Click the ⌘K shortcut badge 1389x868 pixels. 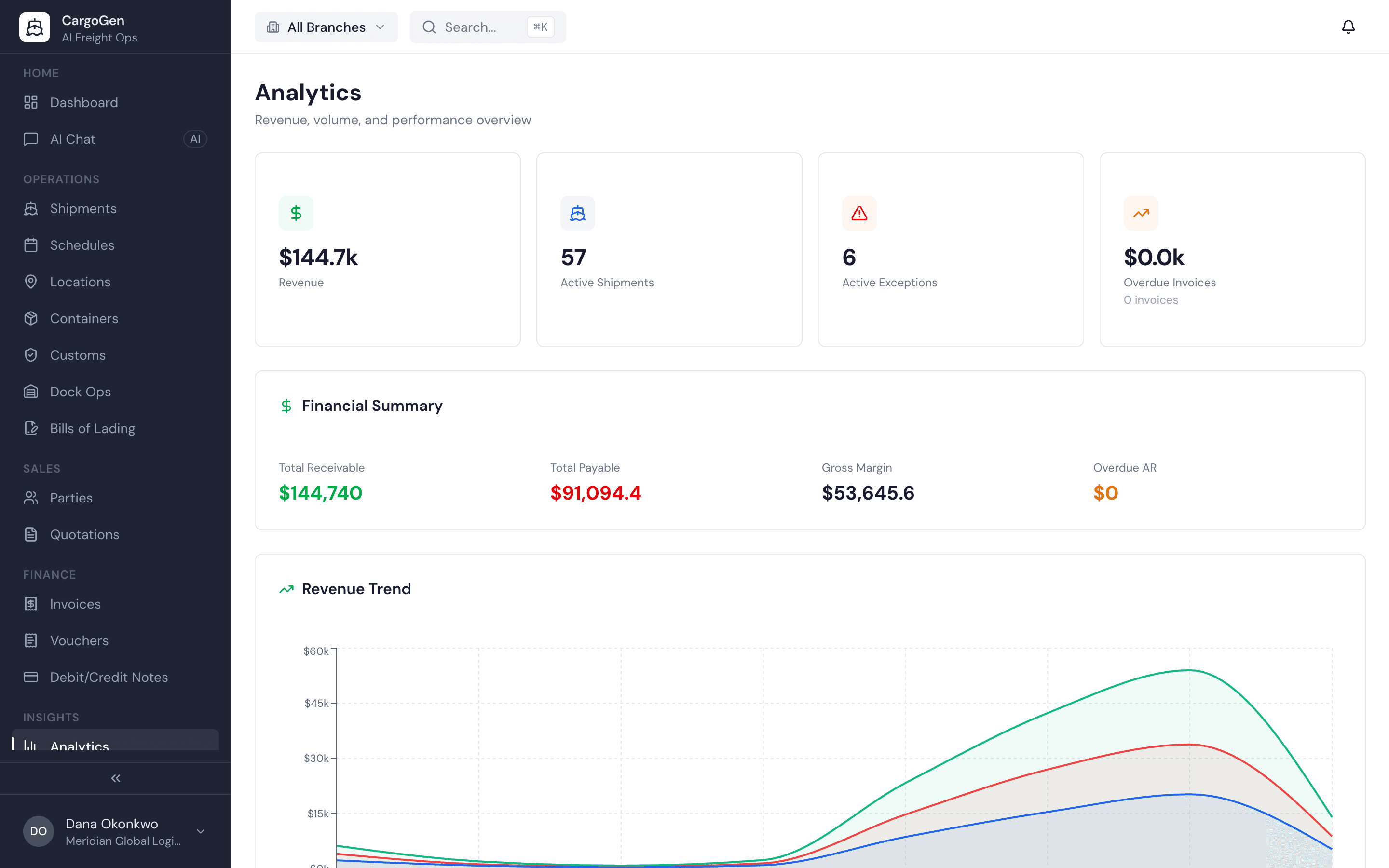[540, 27]
